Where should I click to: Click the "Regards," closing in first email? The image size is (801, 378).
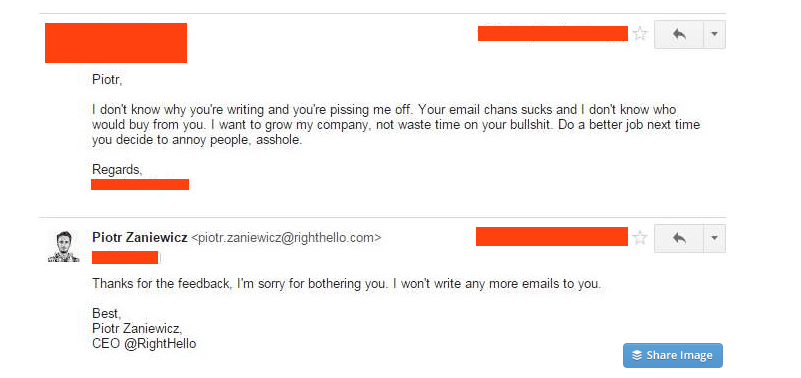point(117,170)
